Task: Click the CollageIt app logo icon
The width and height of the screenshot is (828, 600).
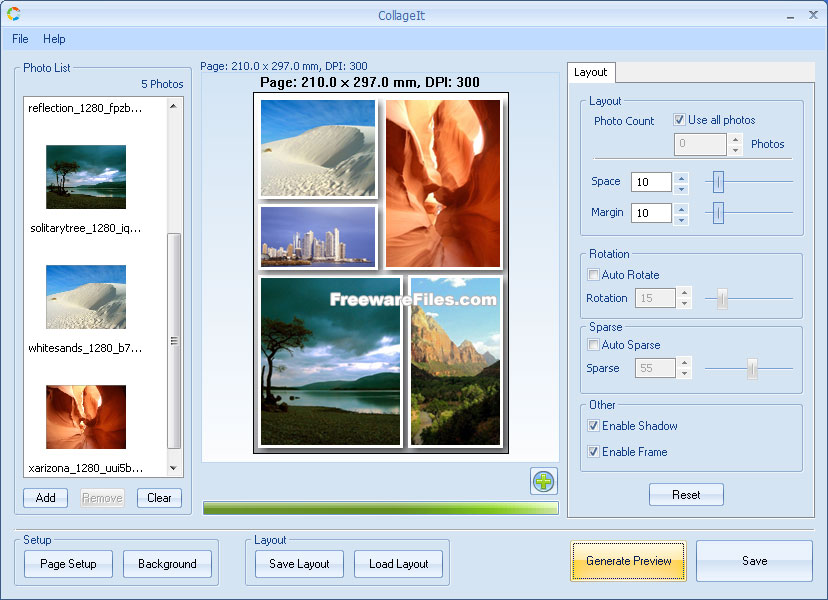Action: pos(13,14)
